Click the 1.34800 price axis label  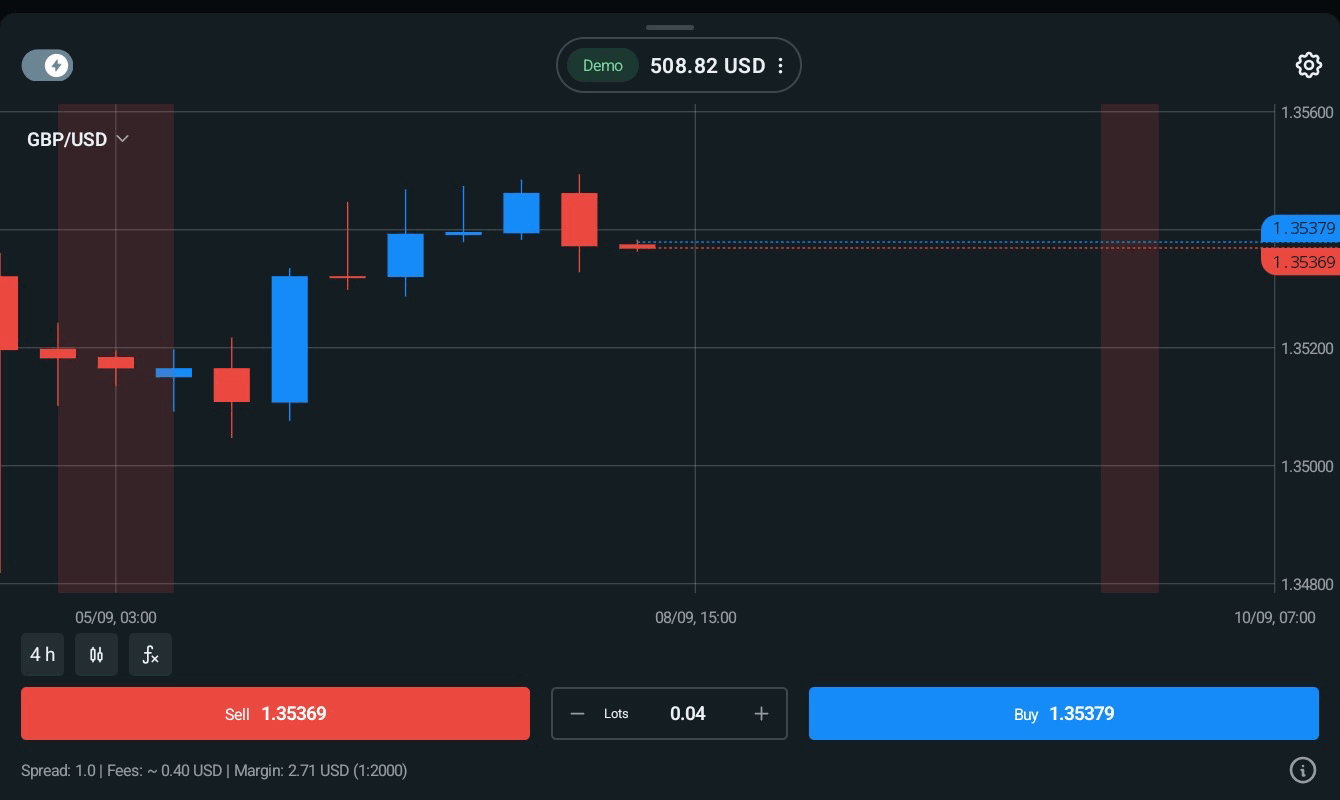pyautogui.click(x=1307, y=584)
